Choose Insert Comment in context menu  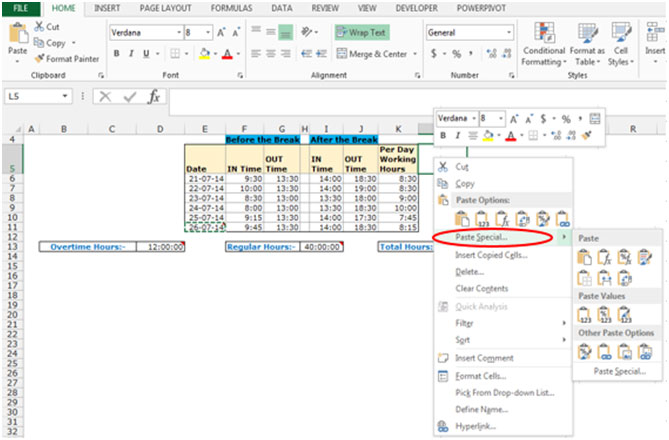[484, 358]
